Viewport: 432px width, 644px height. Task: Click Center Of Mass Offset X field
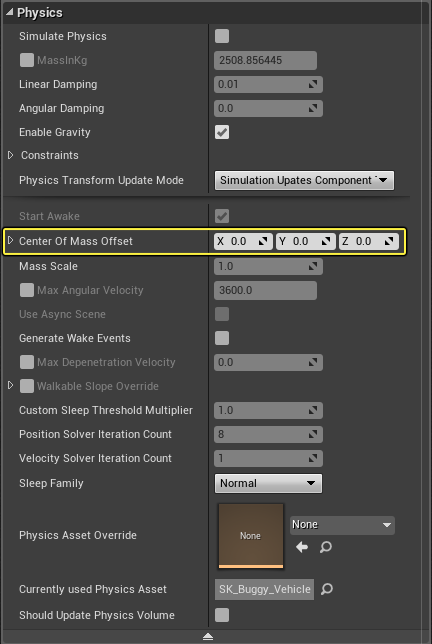pos(243,242)
